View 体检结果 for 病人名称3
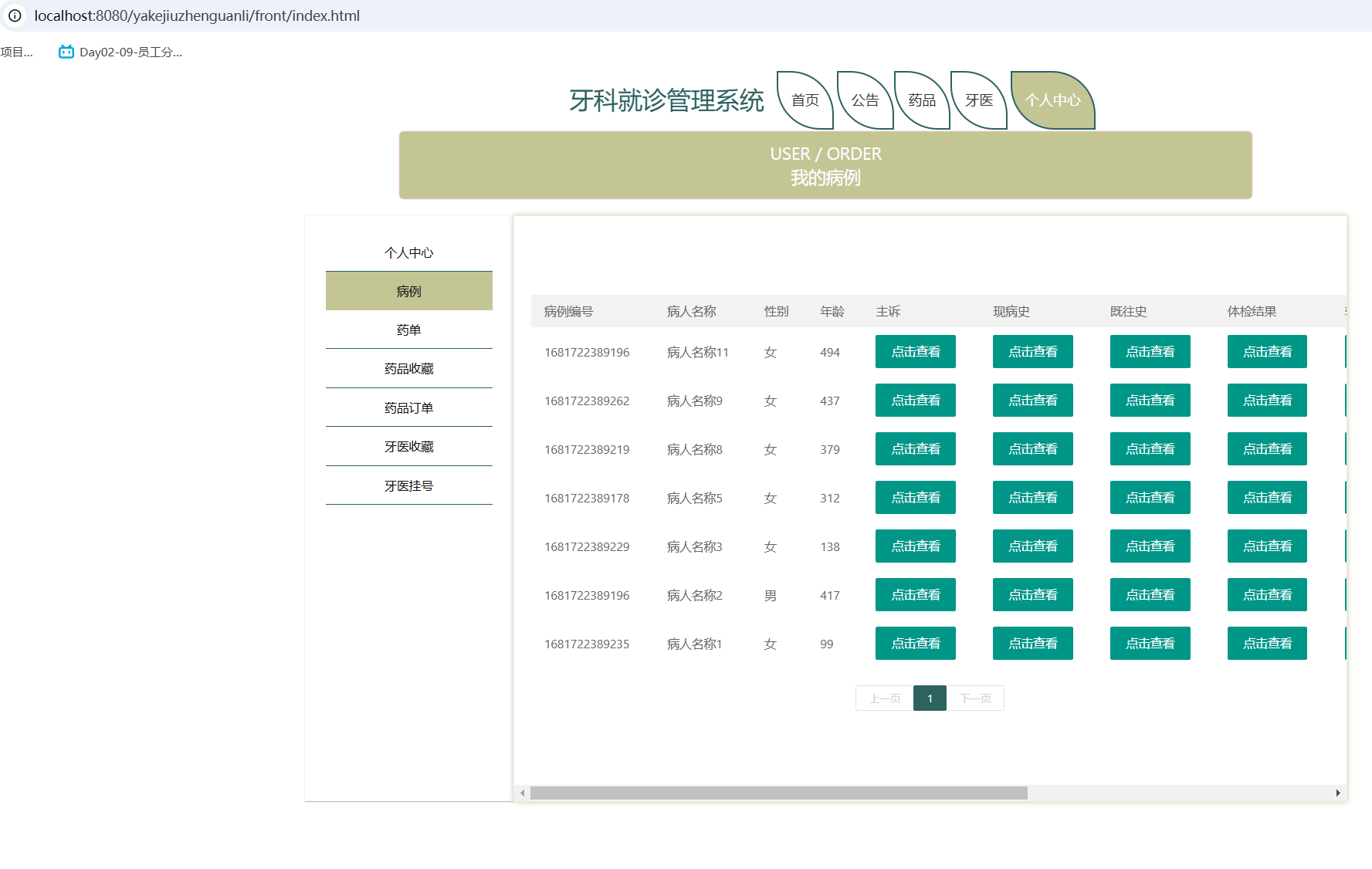The image size is (1372, 869). click(x=1267, y=546)
